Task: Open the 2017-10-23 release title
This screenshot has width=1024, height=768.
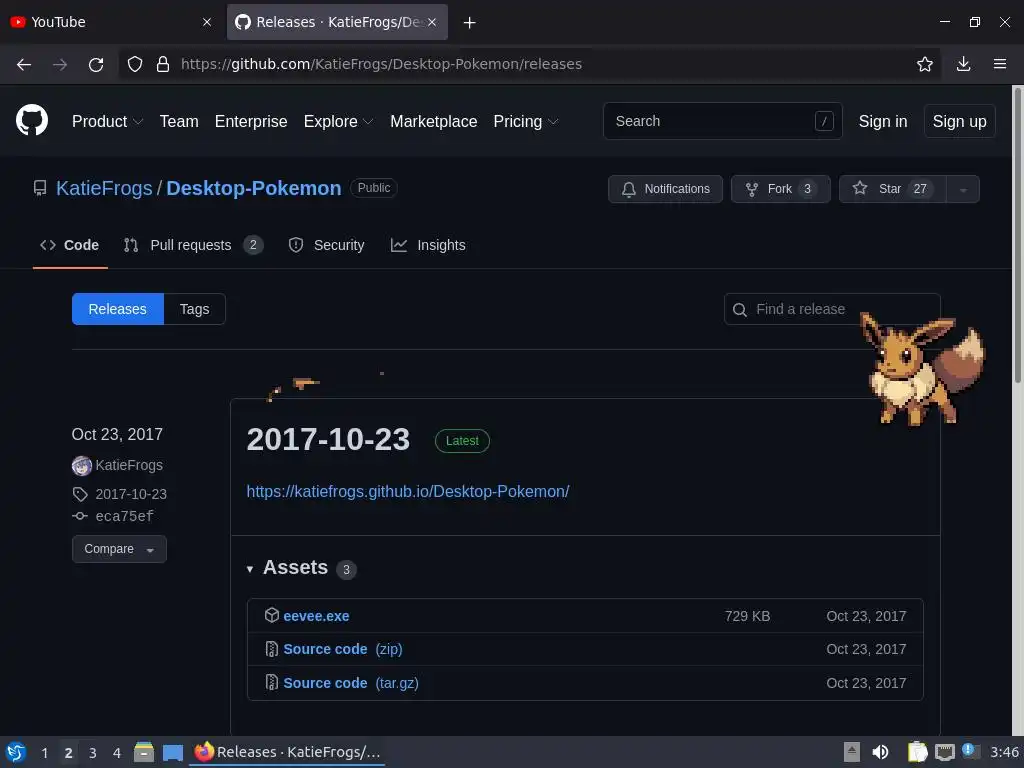Action: (x=328, y=440)
